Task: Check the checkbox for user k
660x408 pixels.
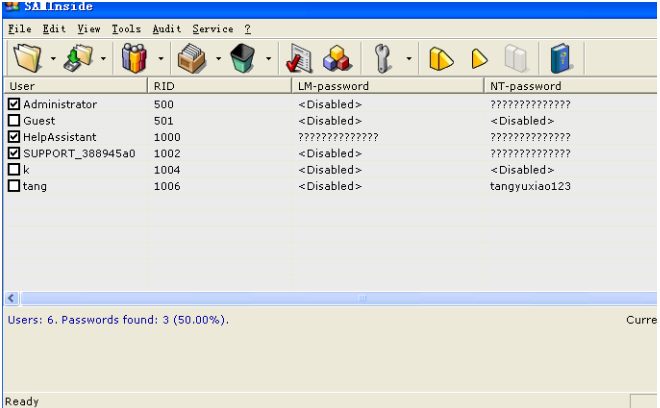Action: pos(14,169)
